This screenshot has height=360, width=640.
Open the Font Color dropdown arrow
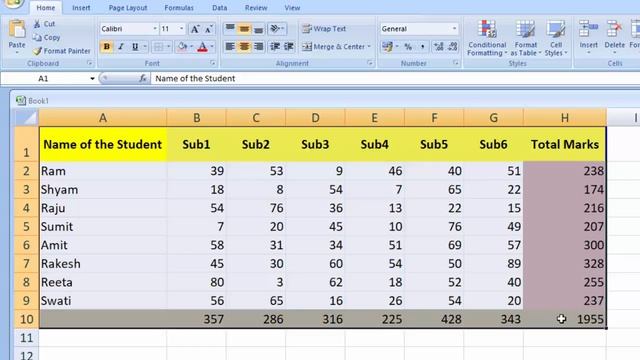coord(212,47)
